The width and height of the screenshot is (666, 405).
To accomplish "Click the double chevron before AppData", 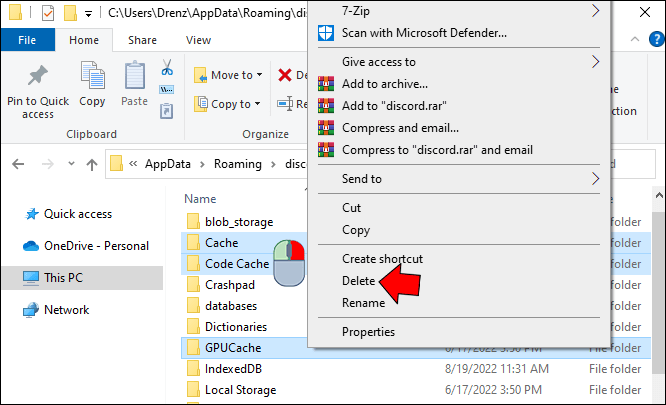I will 133,163.
